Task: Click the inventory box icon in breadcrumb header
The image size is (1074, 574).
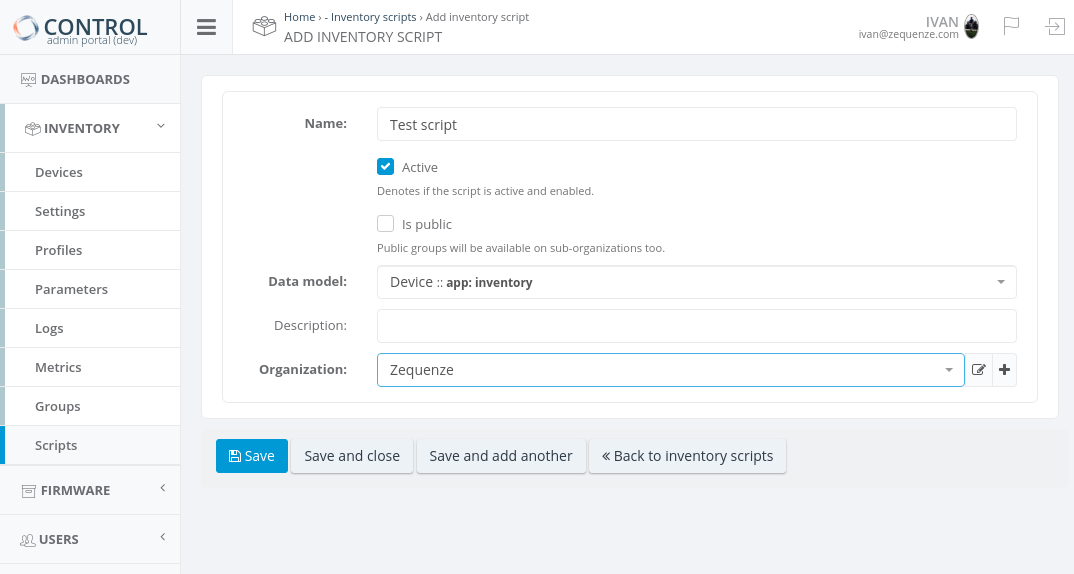Action: 264,27
